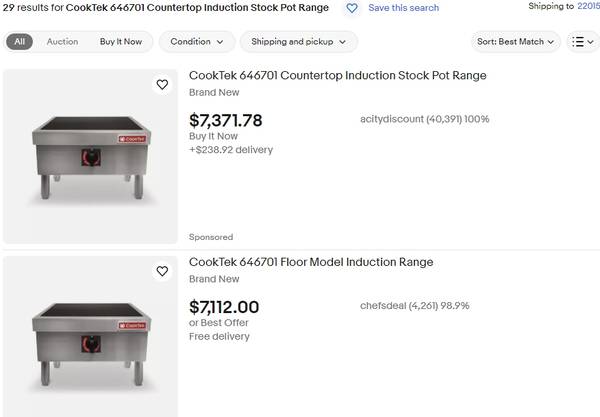600x417 pixels.
Task: Click the Countertop Stock Pot Range product image
Action: 90,157
